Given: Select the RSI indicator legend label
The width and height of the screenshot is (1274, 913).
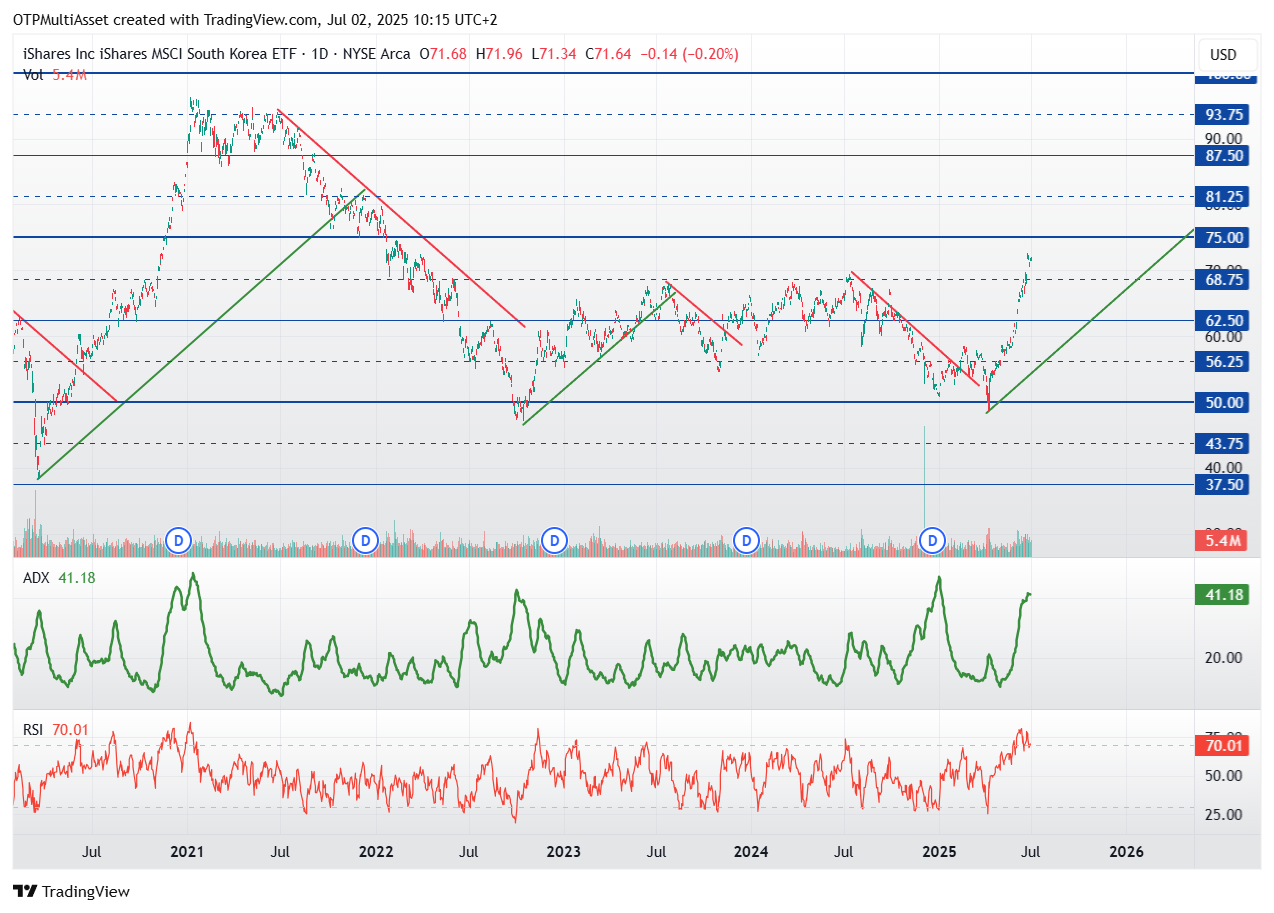Looking at the screenshot, I should point(33,730).
